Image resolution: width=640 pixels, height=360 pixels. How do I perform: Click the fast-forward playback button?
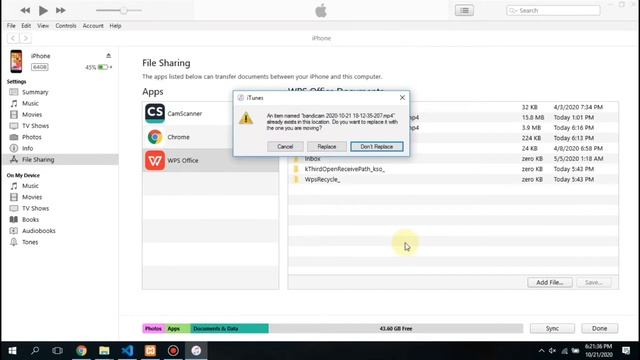(61, 10)
